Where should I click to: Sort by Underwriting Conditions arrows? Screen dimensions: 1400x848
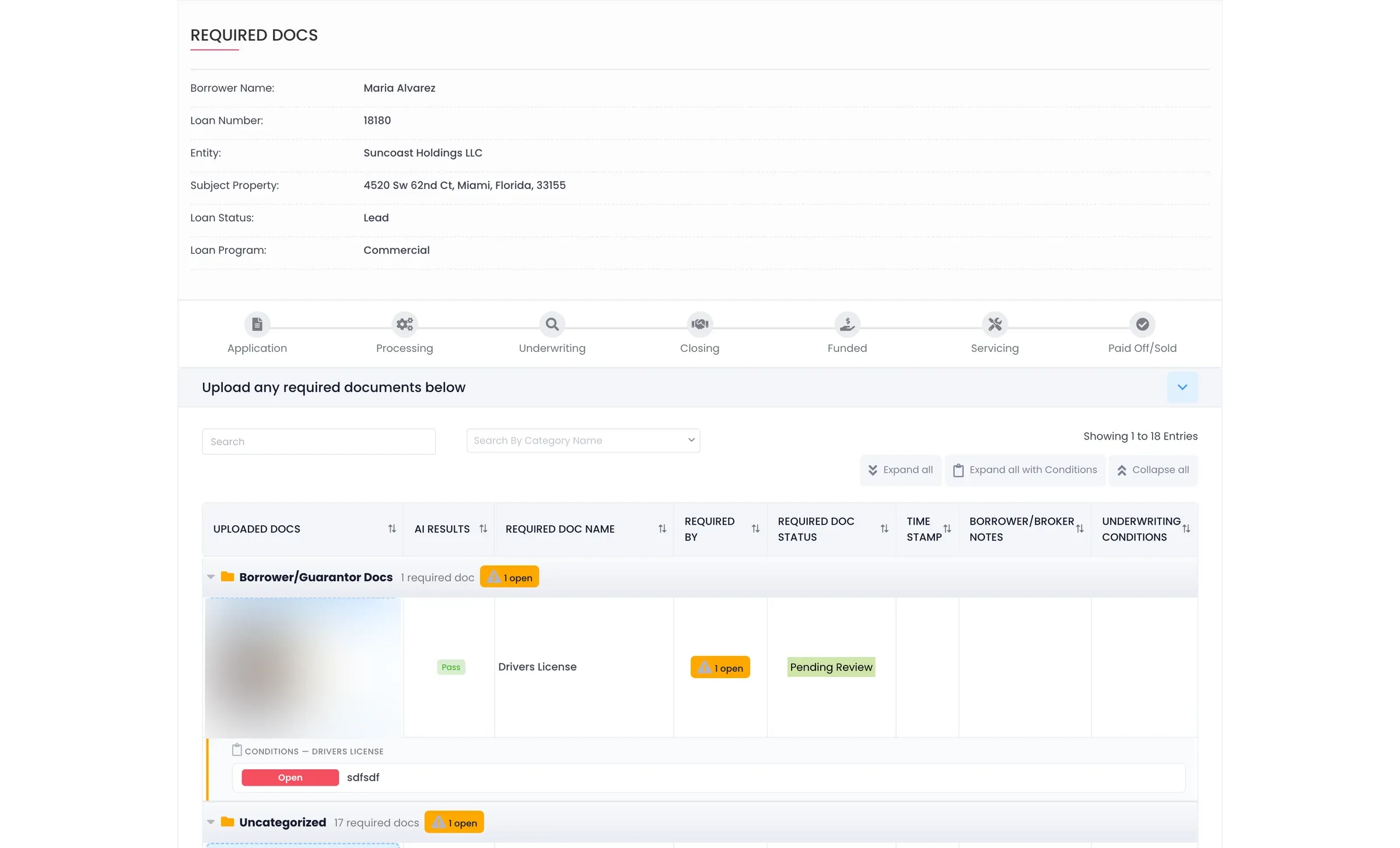(1186, 529)
